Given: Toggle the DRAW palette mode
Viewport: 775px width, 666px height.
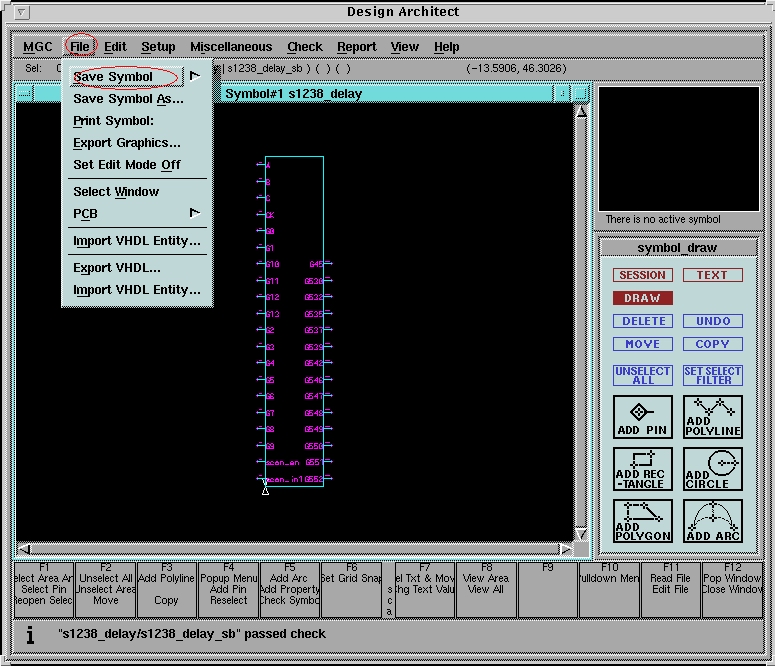Looking at the screenshot, I should coord(642,298).
